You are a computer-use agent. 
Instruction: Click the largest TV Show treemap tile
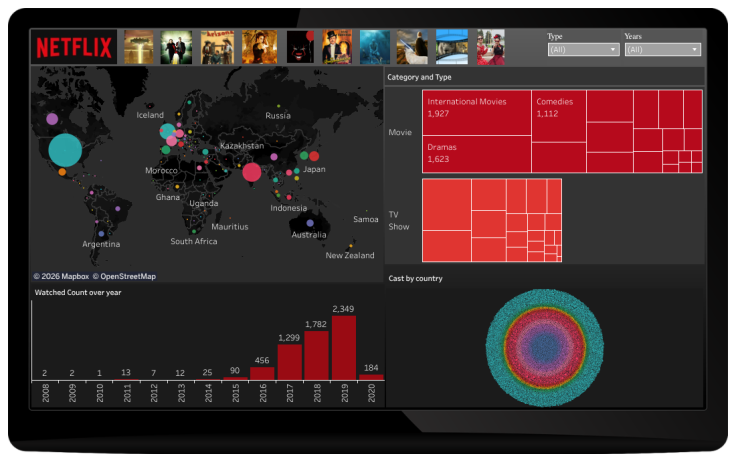tap(446, 204)
